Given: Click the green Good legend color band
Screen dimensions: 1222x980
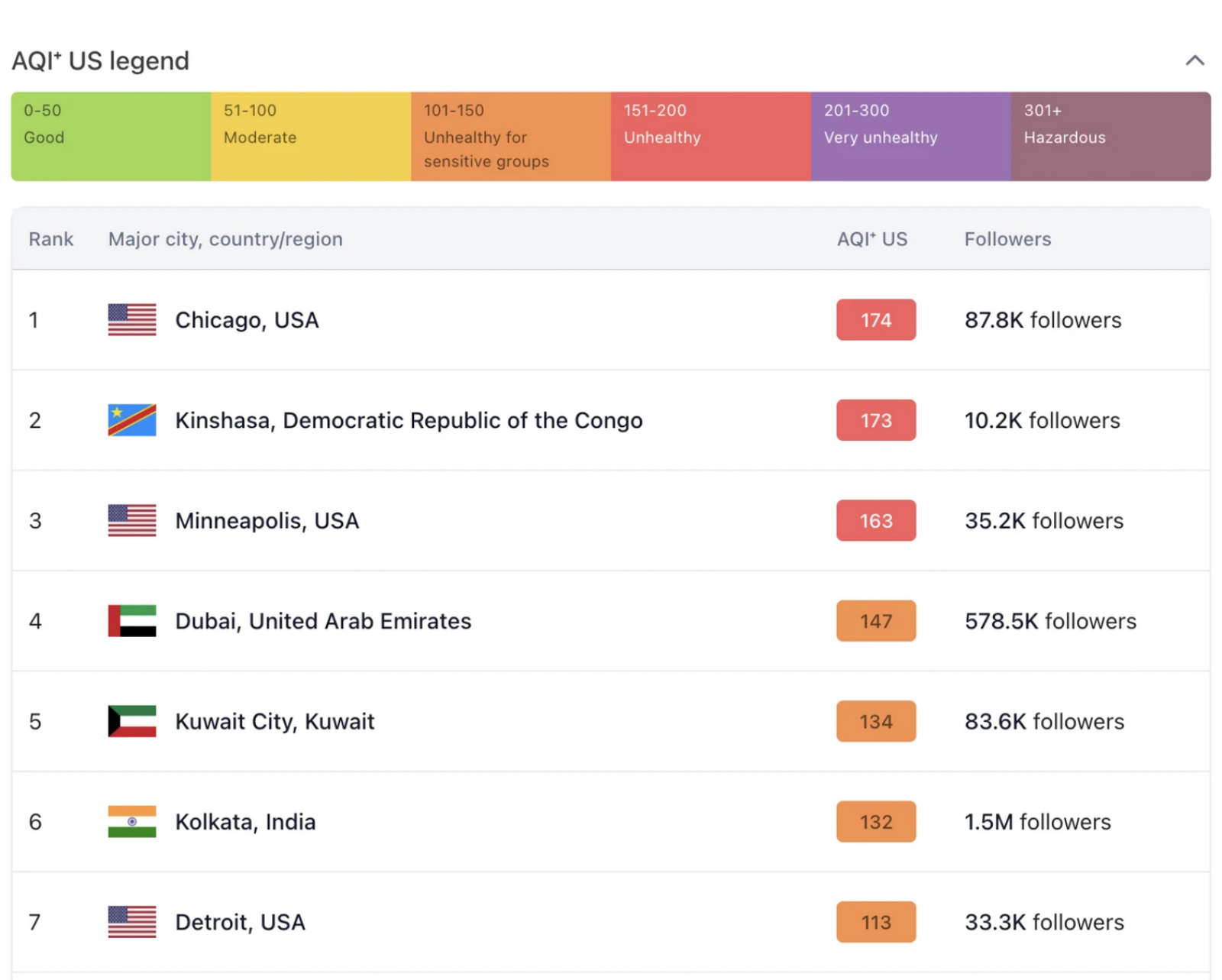Looking at the screenshot, I should pos(109,135).
